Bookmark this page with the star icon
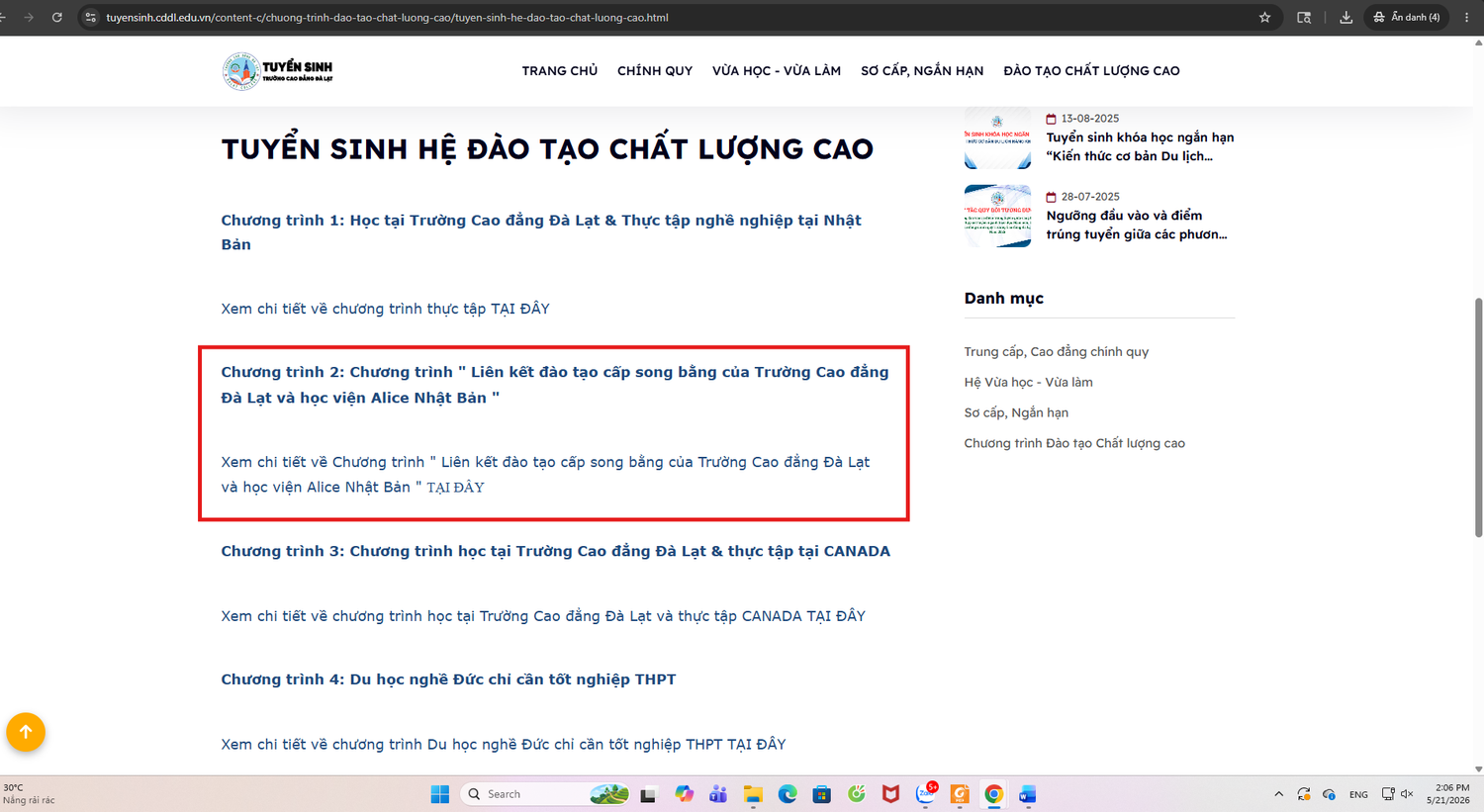The width and height of the screenshot is (1484, 812). point(1264,17)
